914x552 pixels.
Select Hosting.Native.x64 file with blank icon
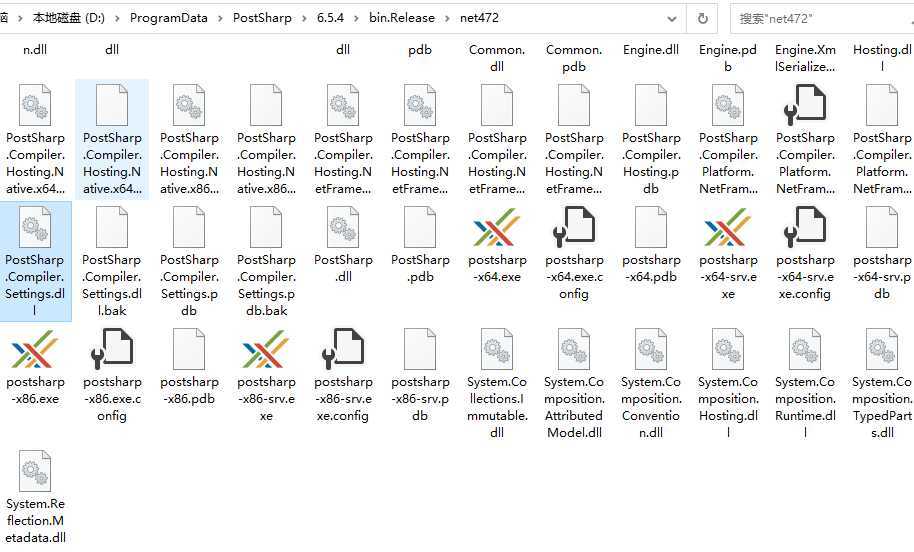click(112, 105)
